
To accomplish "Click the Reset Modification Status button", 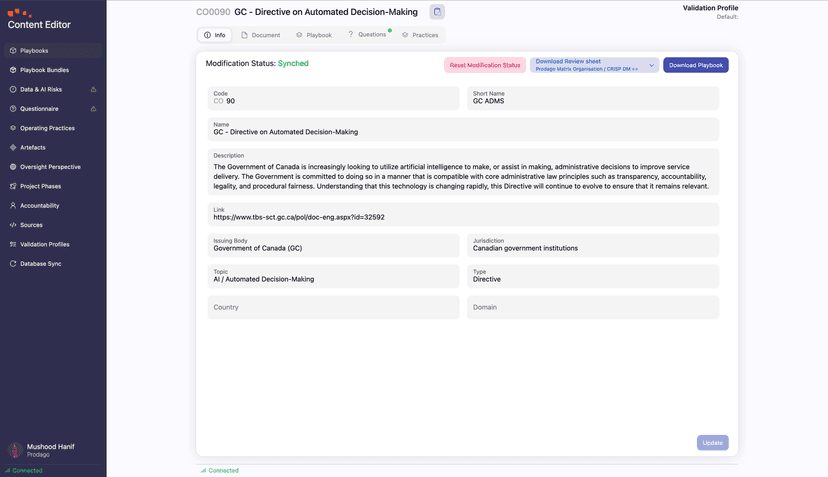I will (484, 65).
